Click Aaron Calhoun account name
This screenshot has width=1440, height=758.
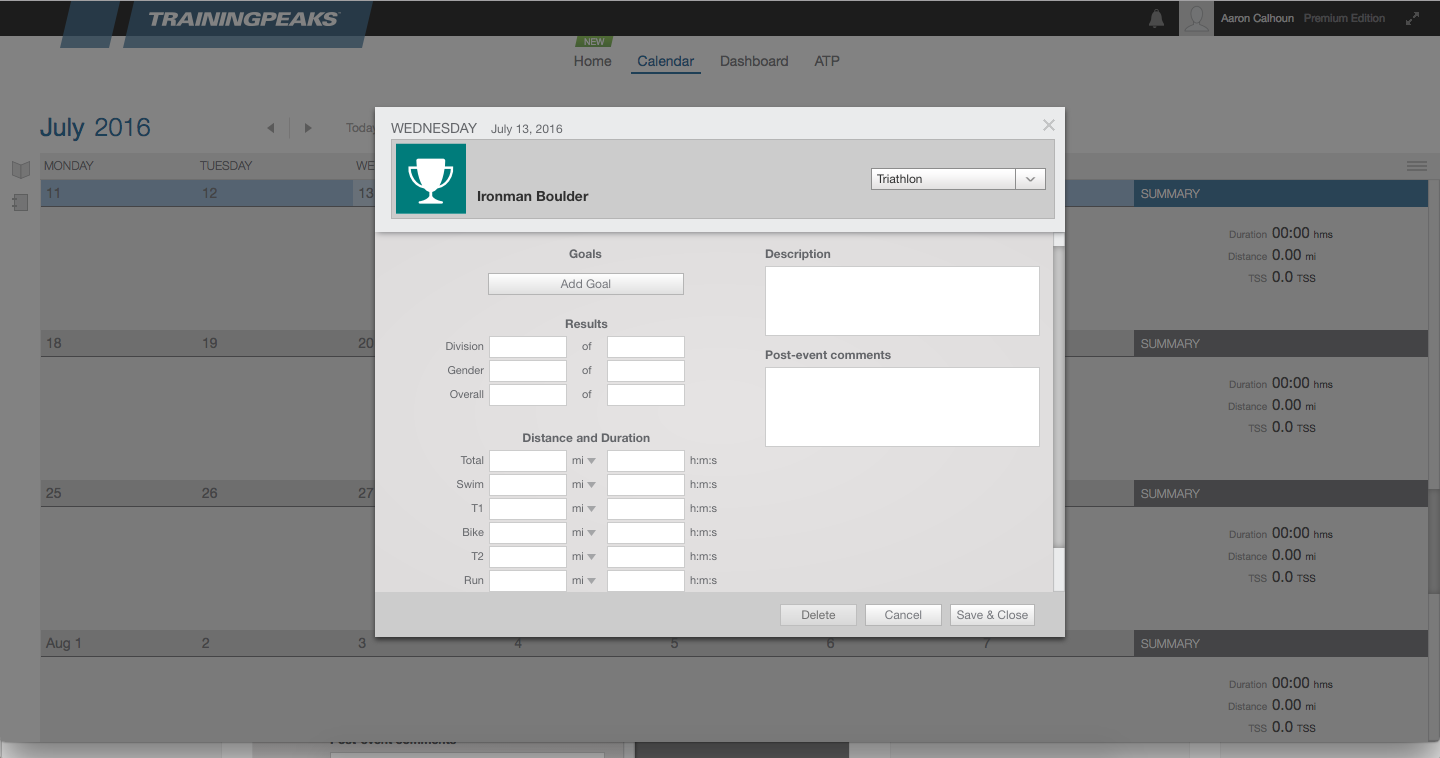tap(1257, 18)
